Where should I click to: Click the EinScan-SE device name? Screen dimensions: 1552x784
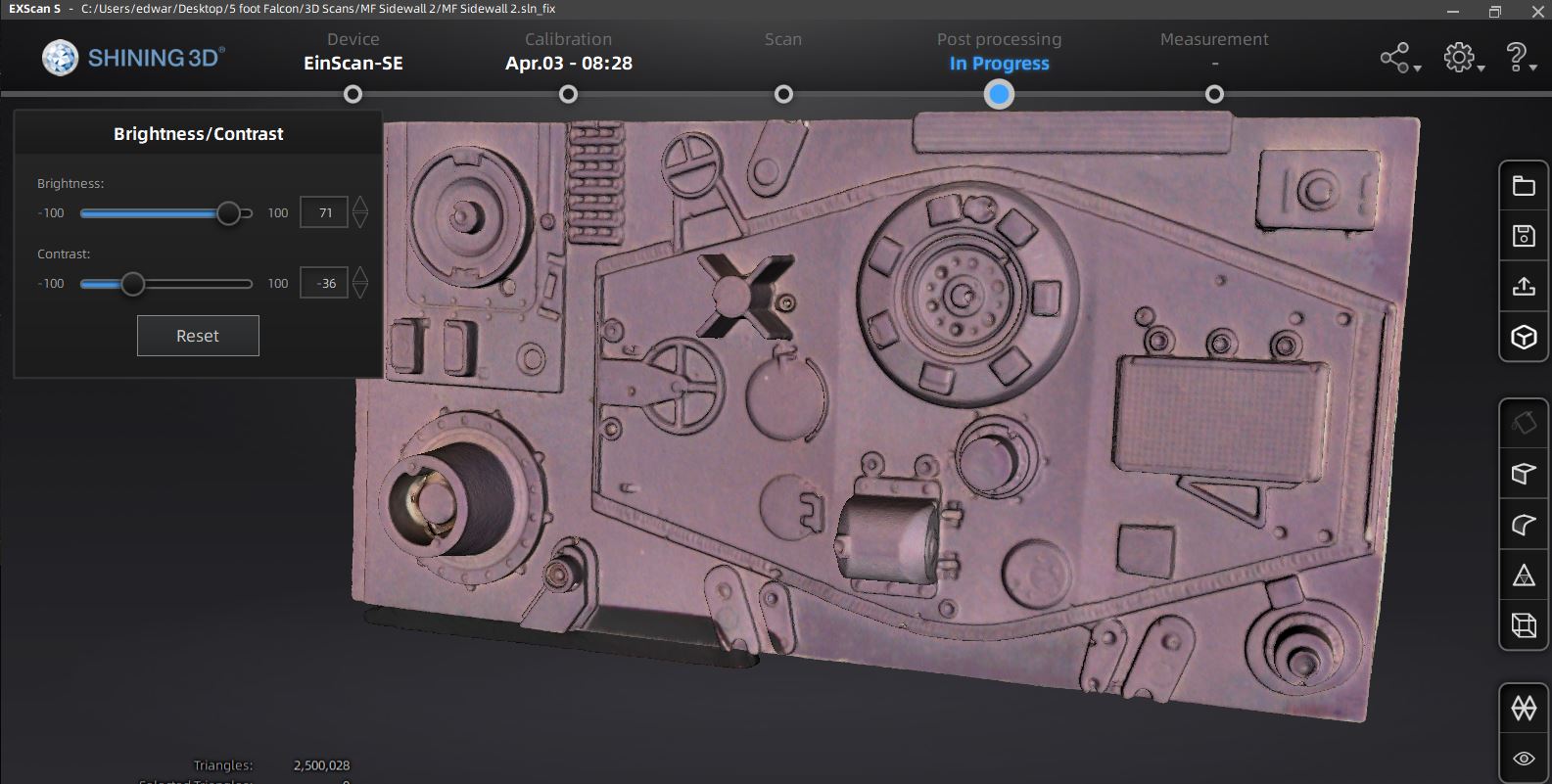[x=353, y=64]
